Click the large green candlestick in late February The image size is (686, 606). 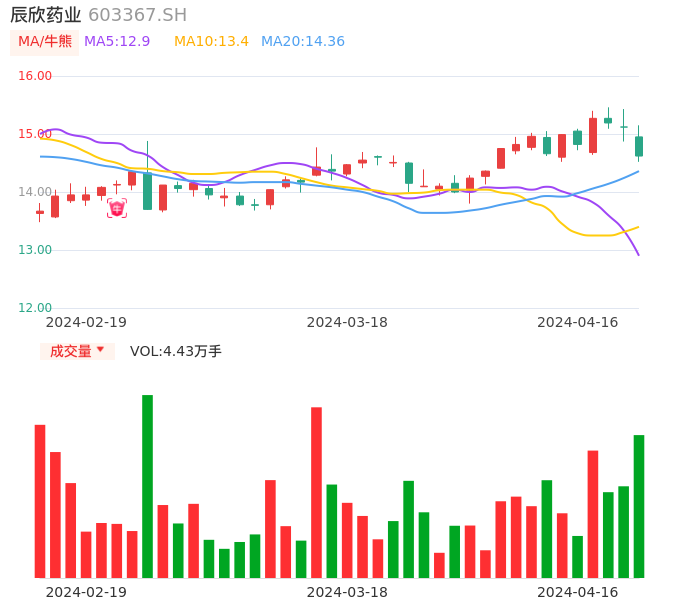147,191
